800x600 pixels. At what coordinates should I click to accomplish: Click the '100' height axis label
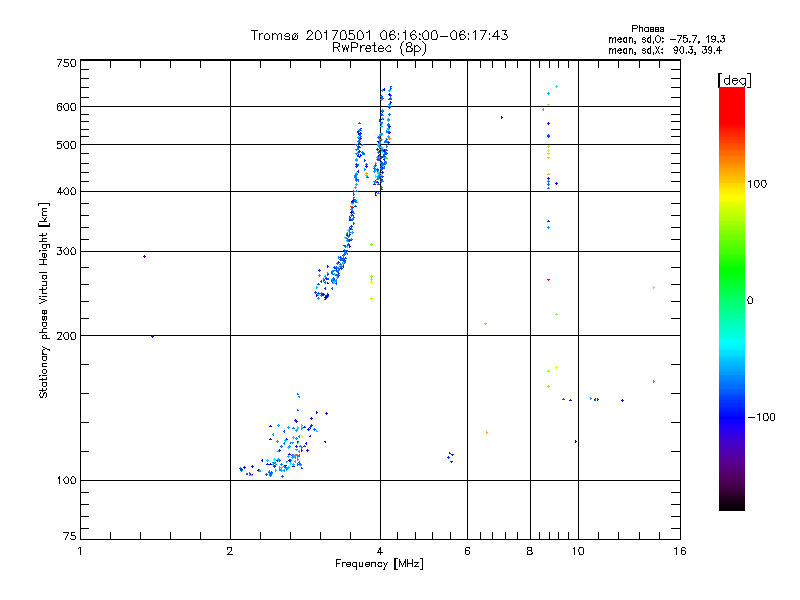click(66, 480)
